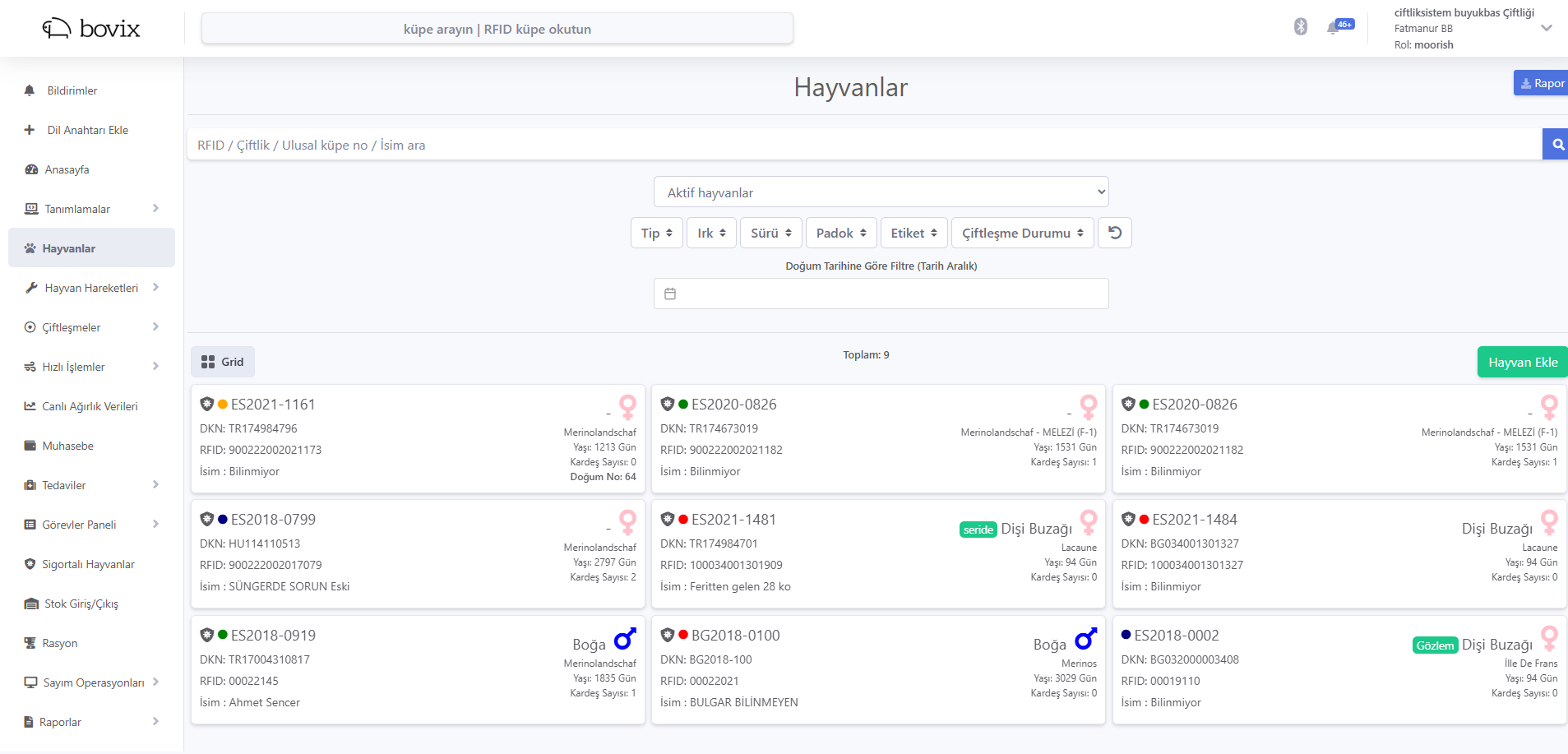
Task: Open the Çiftleşme Durumu filter dropdown
Action: pos(1023,233)
